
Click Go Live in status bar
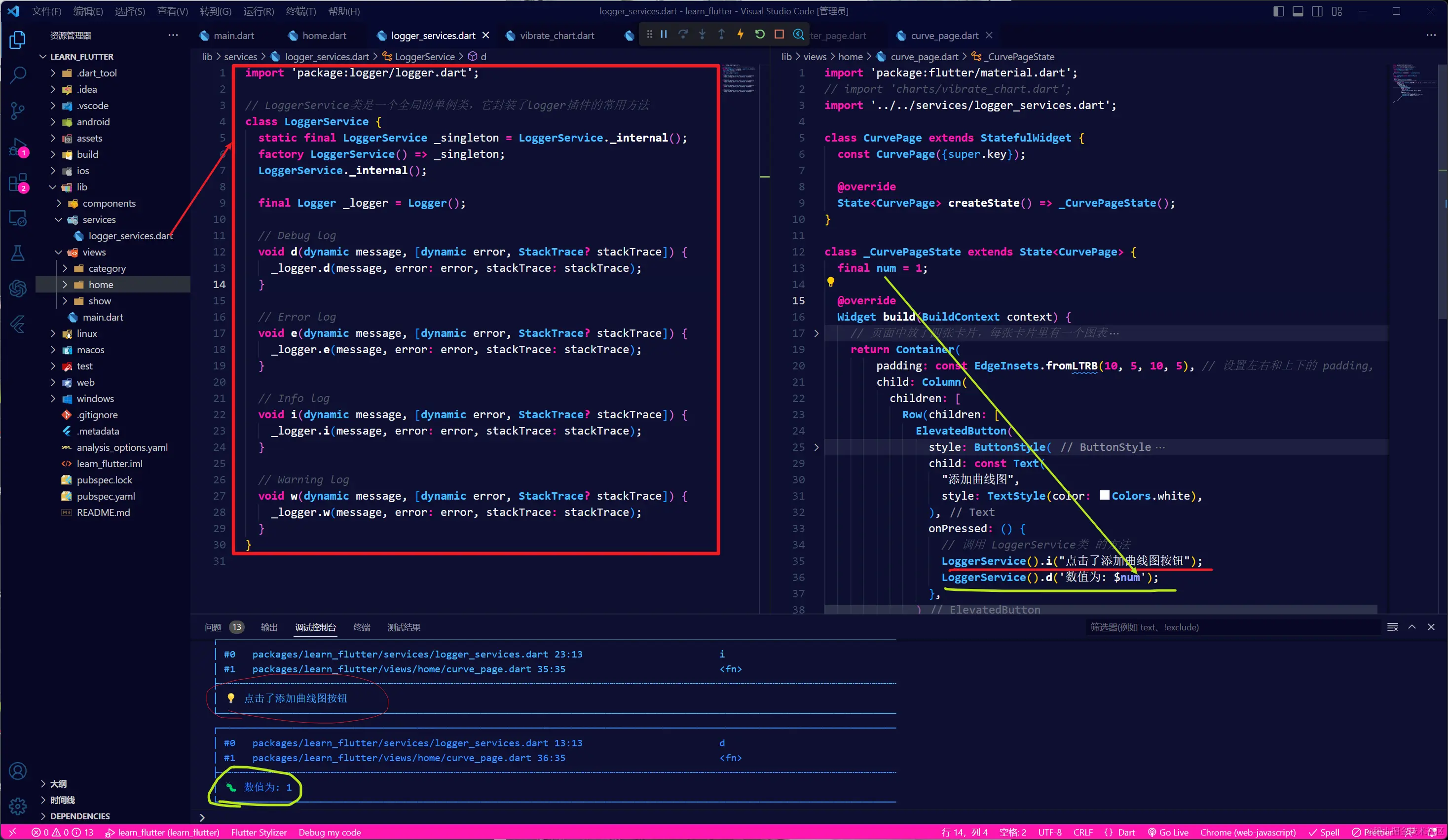(1168, 833)
